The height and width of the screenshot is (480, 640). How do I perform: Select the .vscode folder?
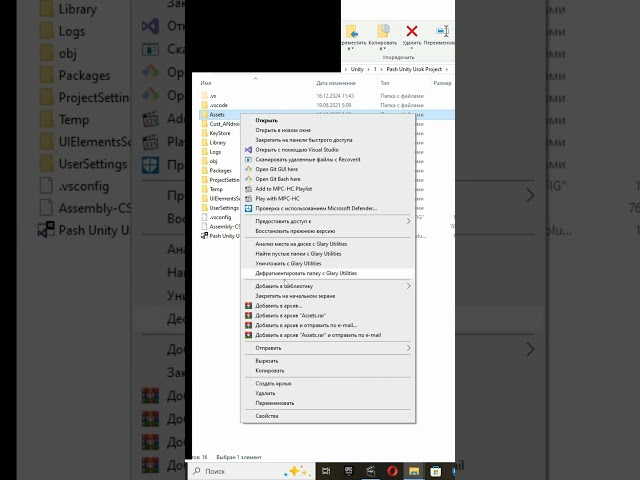click(x=214, y=105)
